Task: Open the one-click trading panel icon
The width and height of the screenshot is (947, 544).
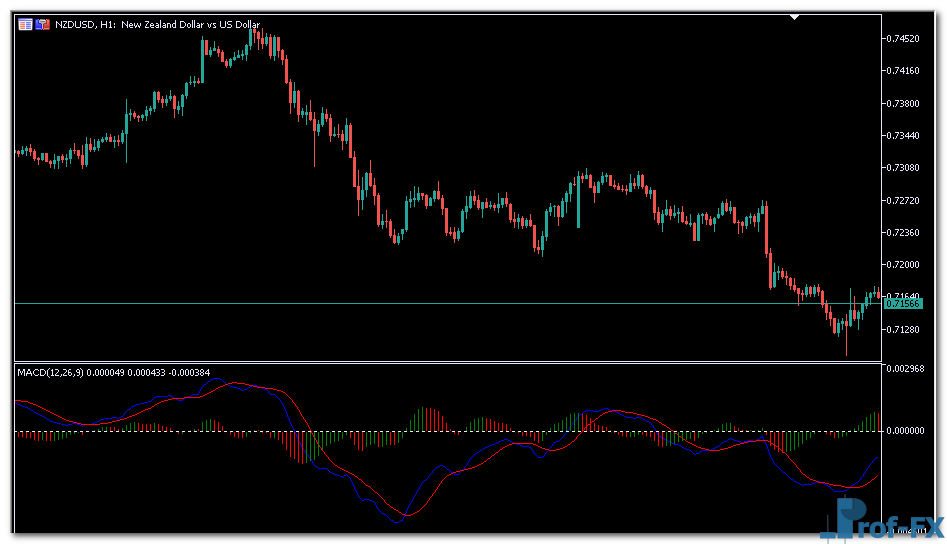Action: click(x=42, y=24)
